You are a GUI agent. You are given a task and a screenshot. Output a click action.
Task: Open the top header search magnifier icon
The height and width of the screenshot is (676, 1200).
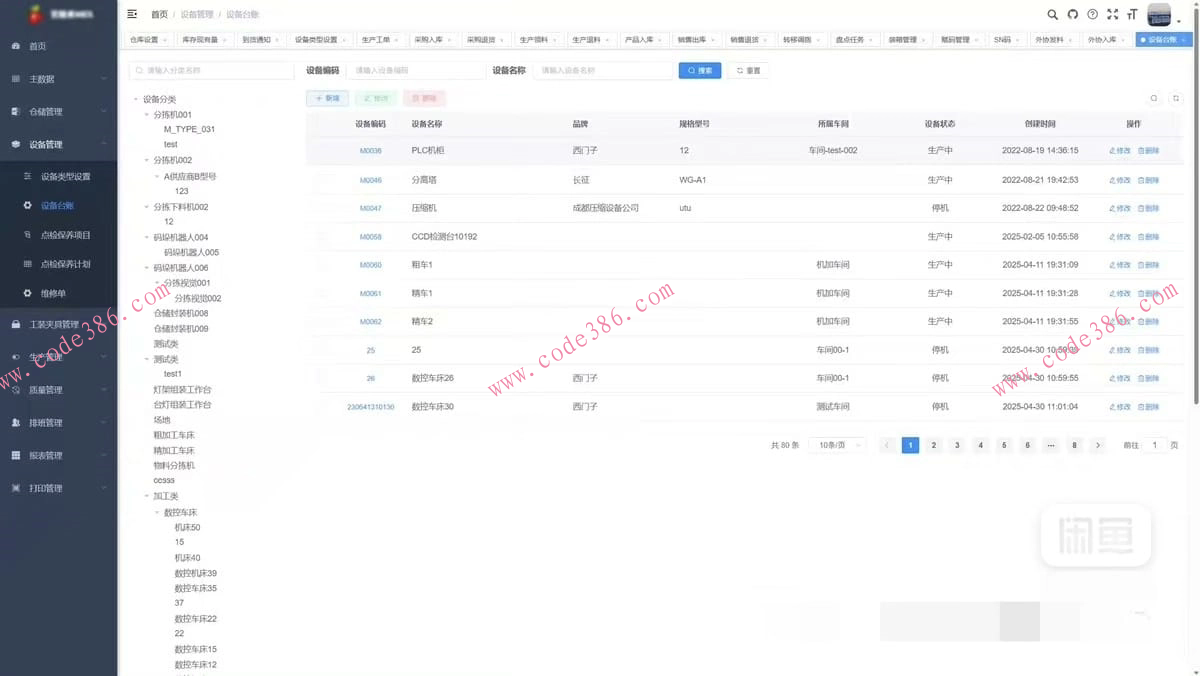(x=1052, y=15)
